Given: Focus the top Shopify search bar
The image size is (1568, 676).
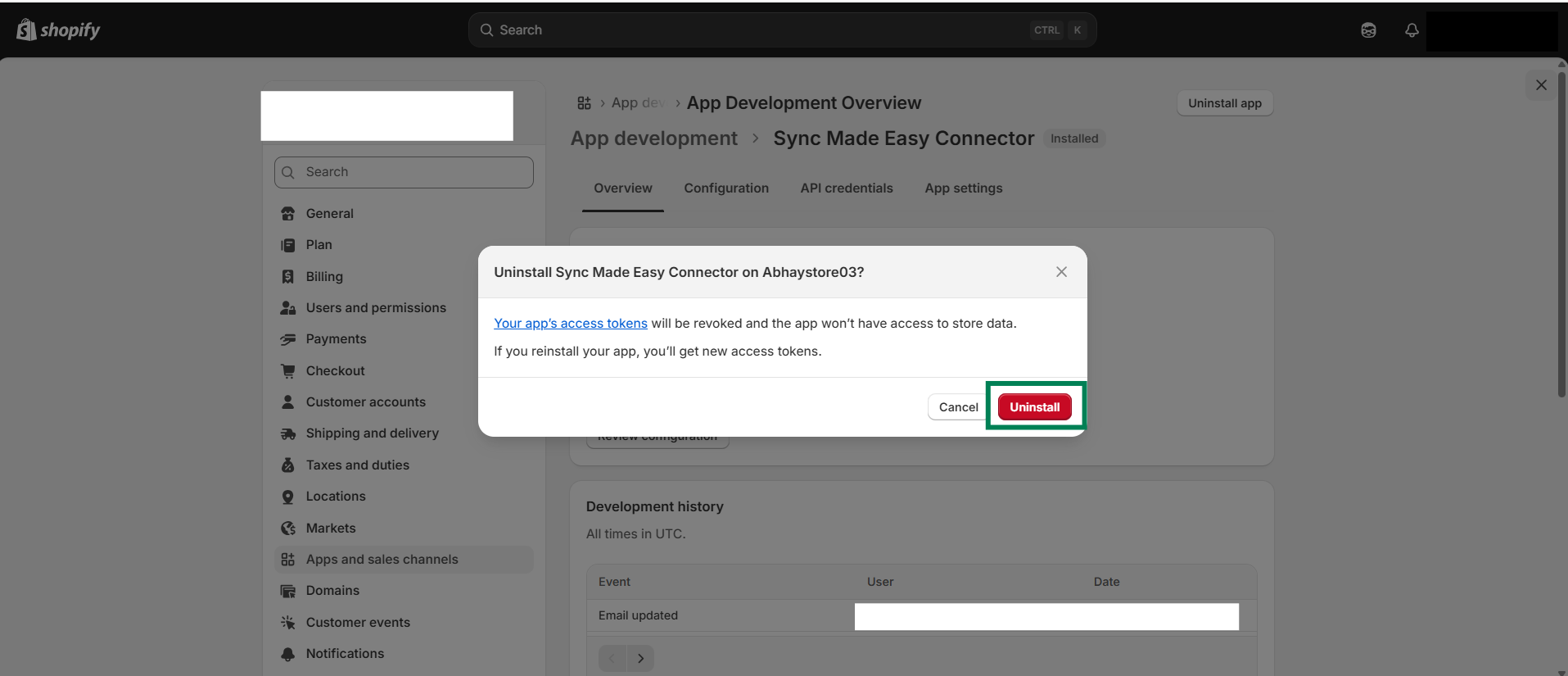Looking at the screenshot, I should tap(782, 30).
